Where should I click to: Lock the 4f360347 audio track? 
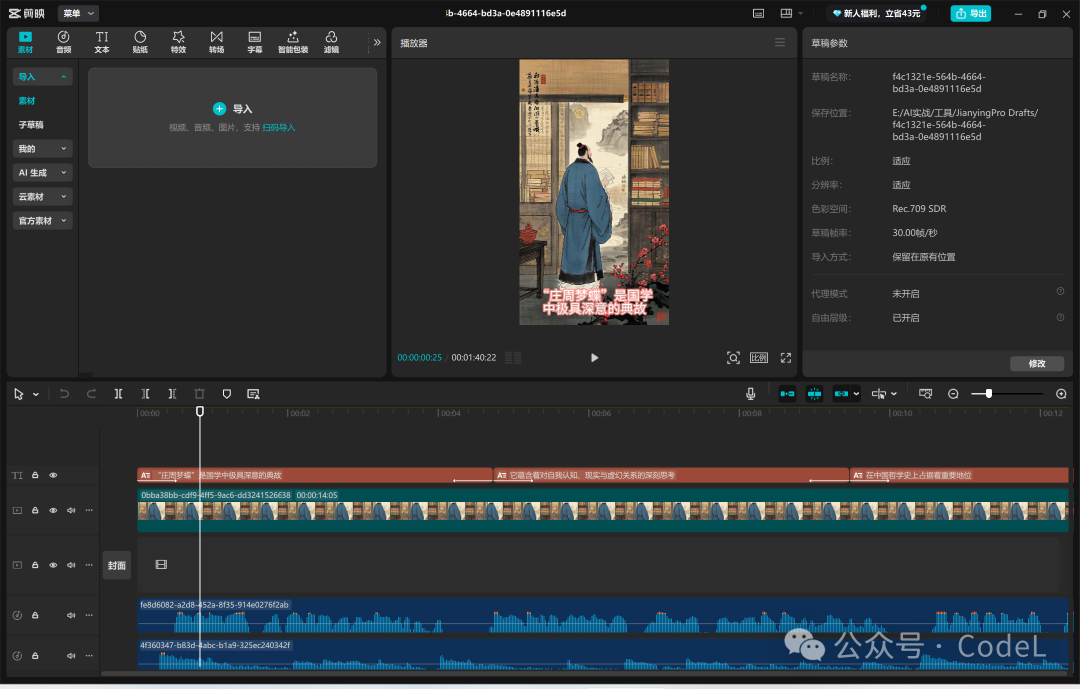coord(35,656)
